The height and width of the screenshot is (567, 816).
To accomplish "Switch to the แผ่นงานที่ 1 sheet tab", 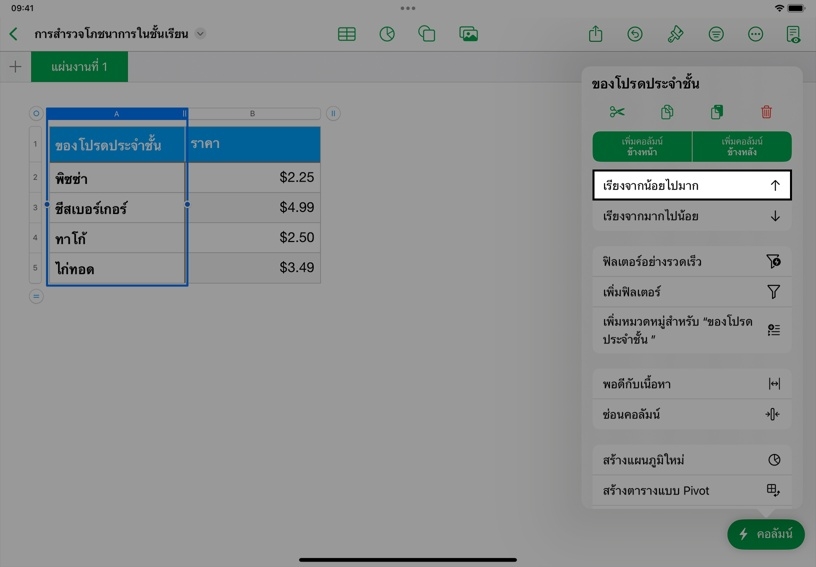I will click(79, 67).
